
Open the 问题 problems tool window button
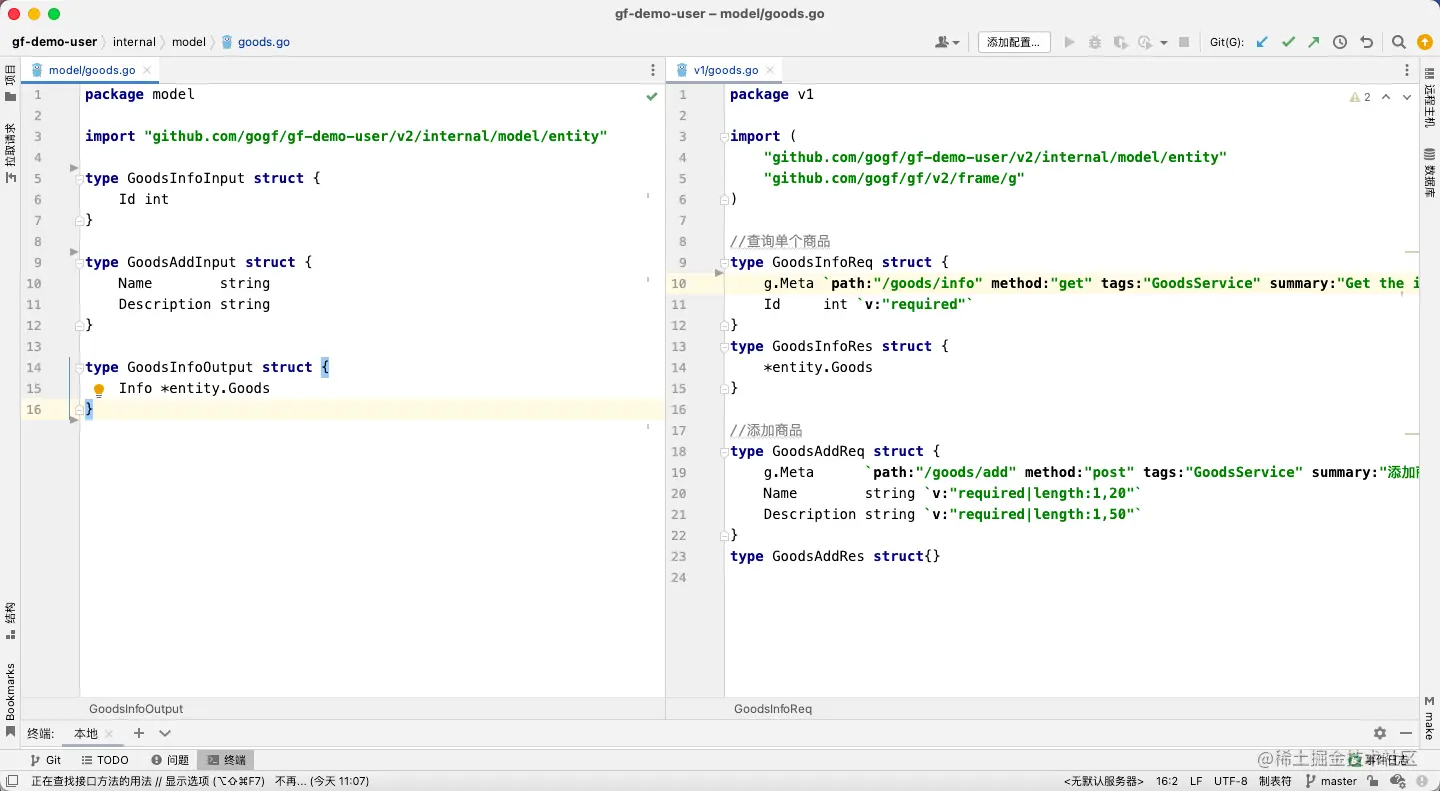pos(169,760)
